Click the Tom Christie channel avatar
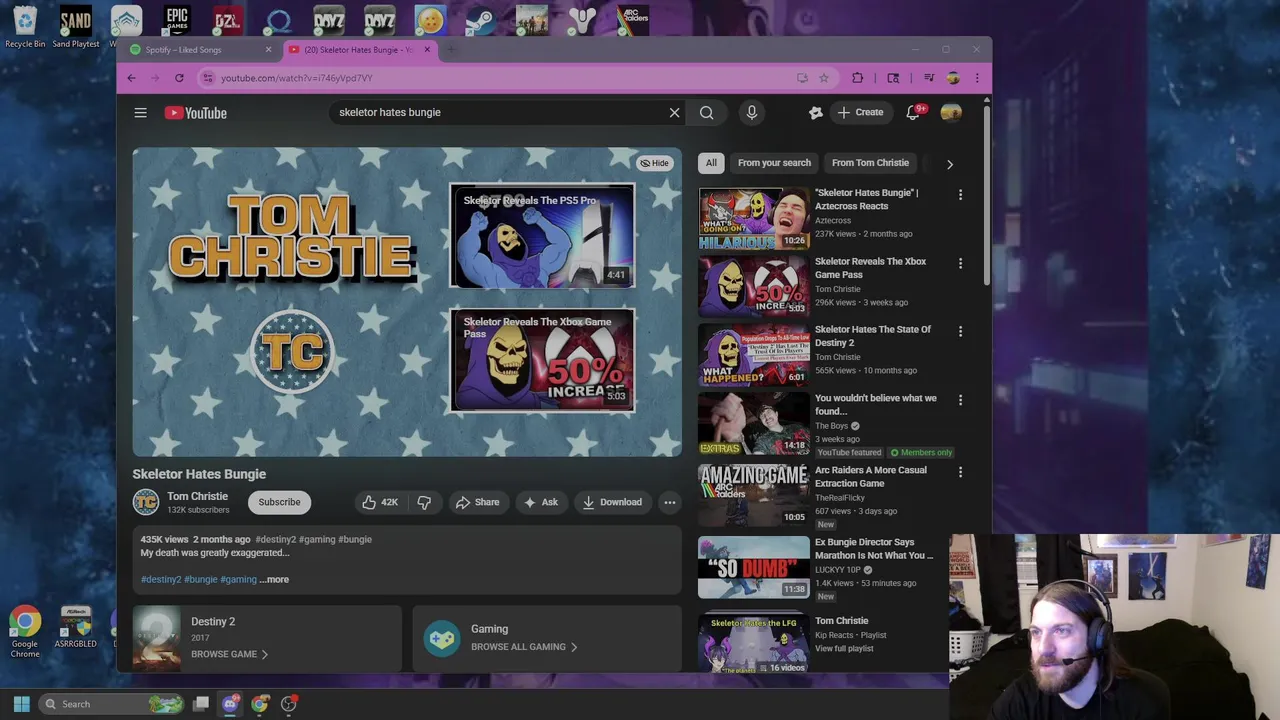 (146, 502)
